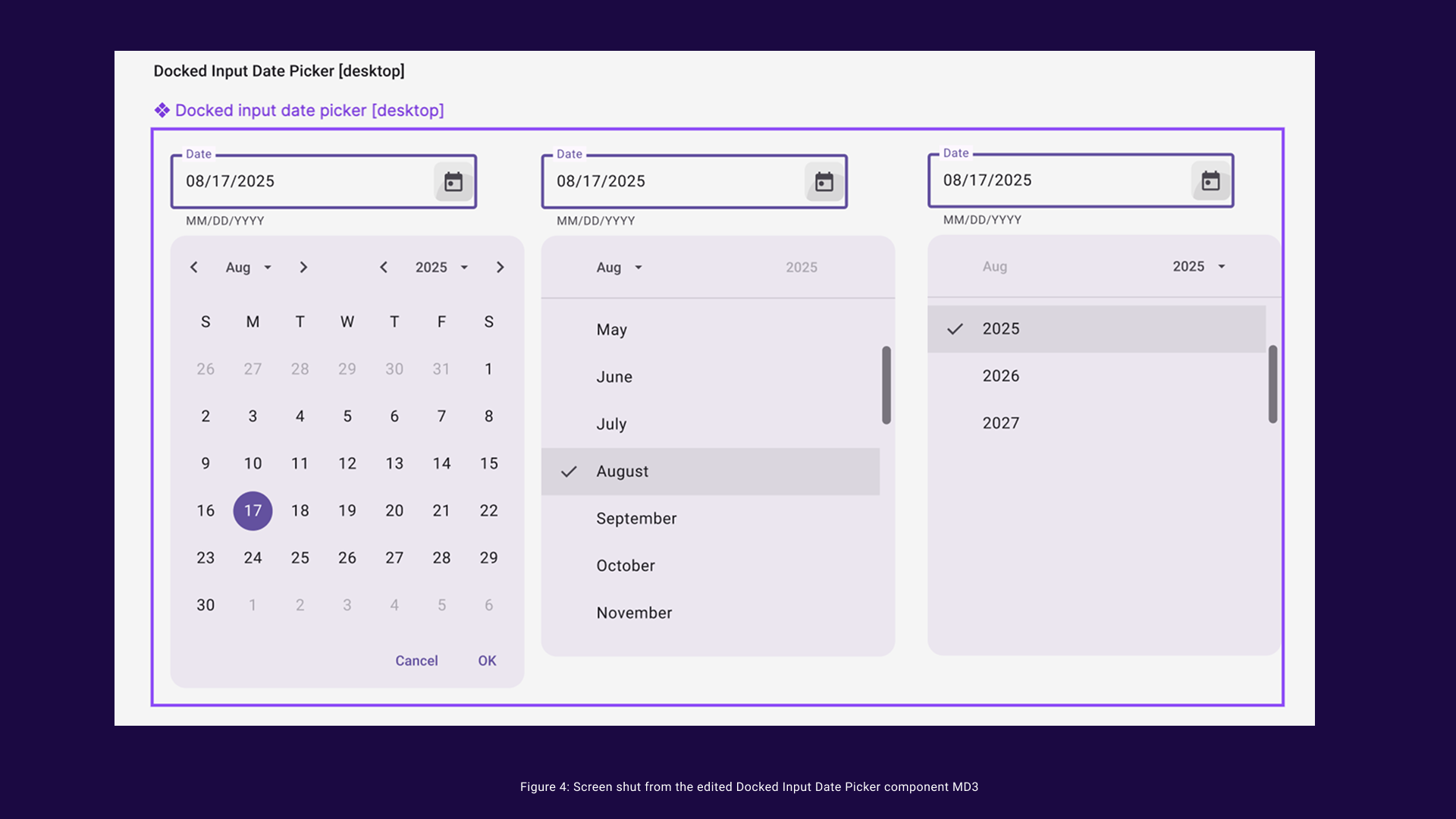Confirm the date with OK
The width and height of the screenshot is (1456, 819).
487,661
